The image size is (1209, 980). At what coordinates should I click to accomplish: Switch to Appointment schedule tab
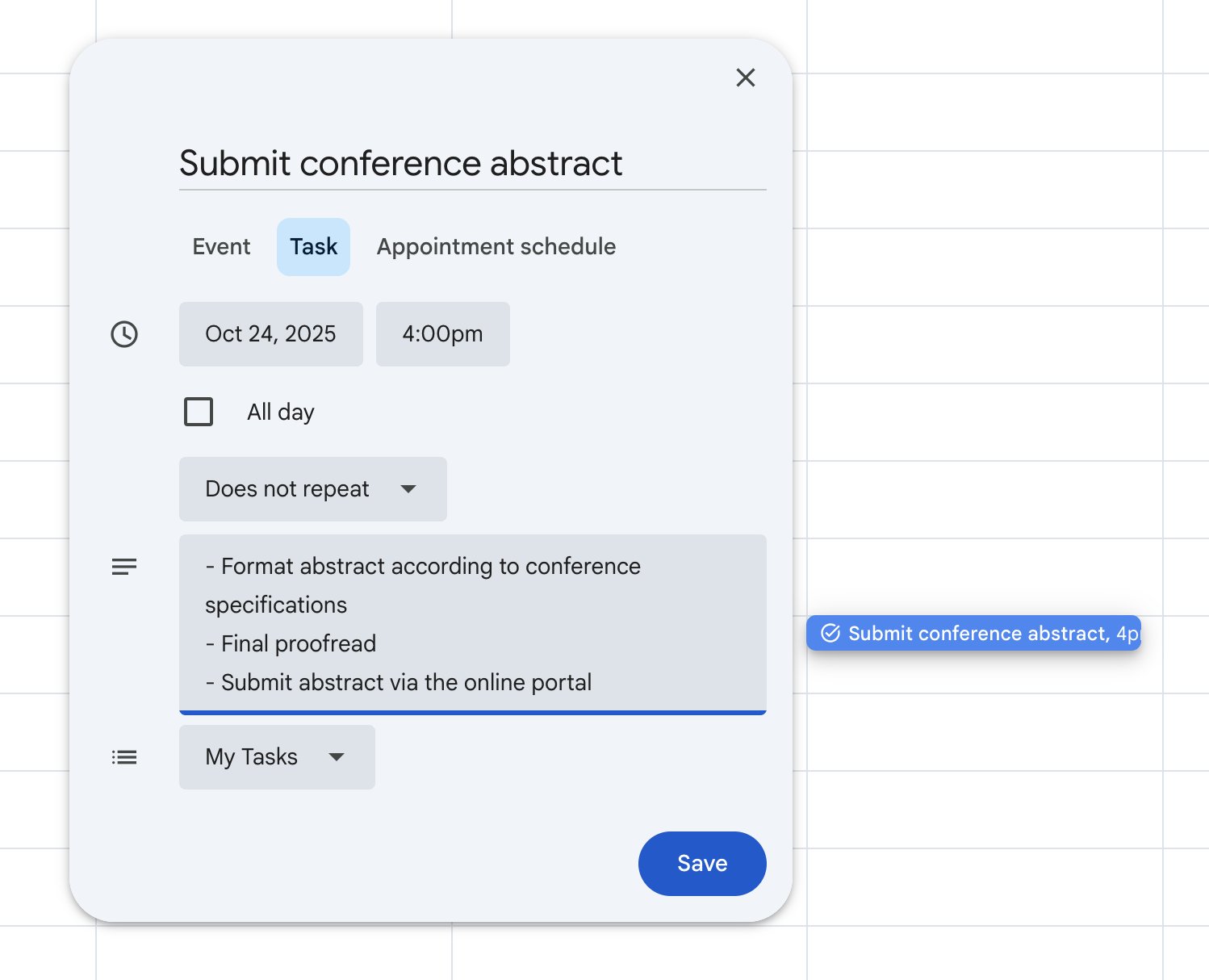point(496,247)
